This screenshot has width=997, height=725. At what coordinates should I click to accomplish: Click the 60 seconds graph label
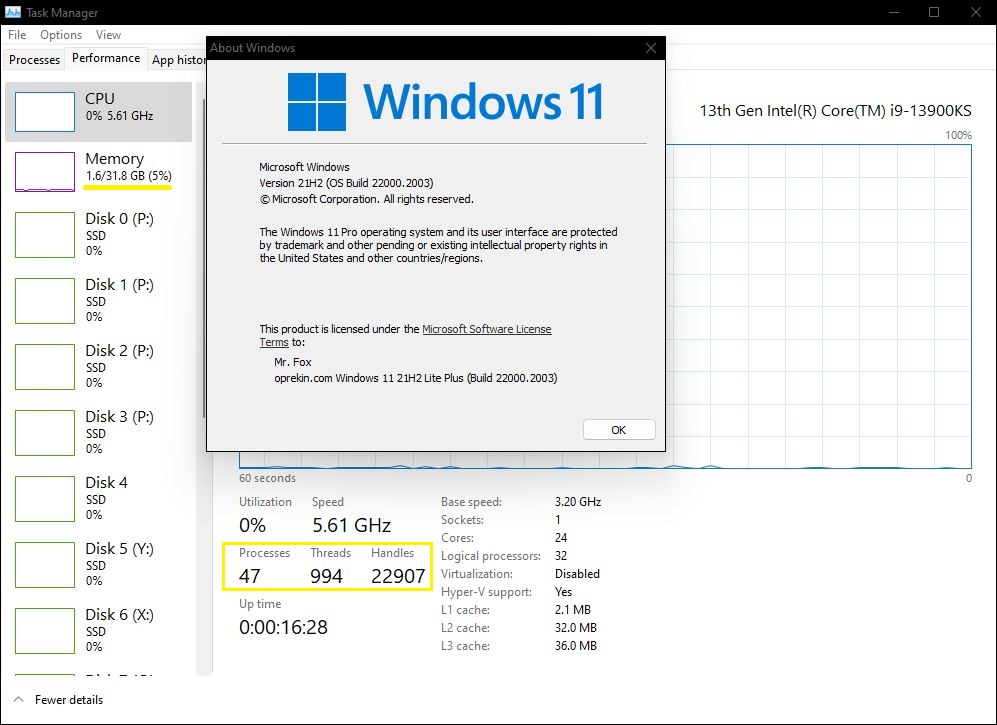267,478
